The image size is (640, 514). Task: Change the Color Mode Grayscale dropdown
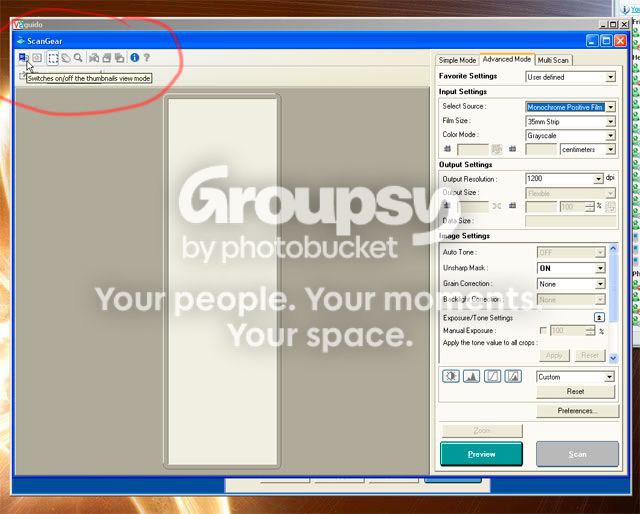(x=571, y=136)
